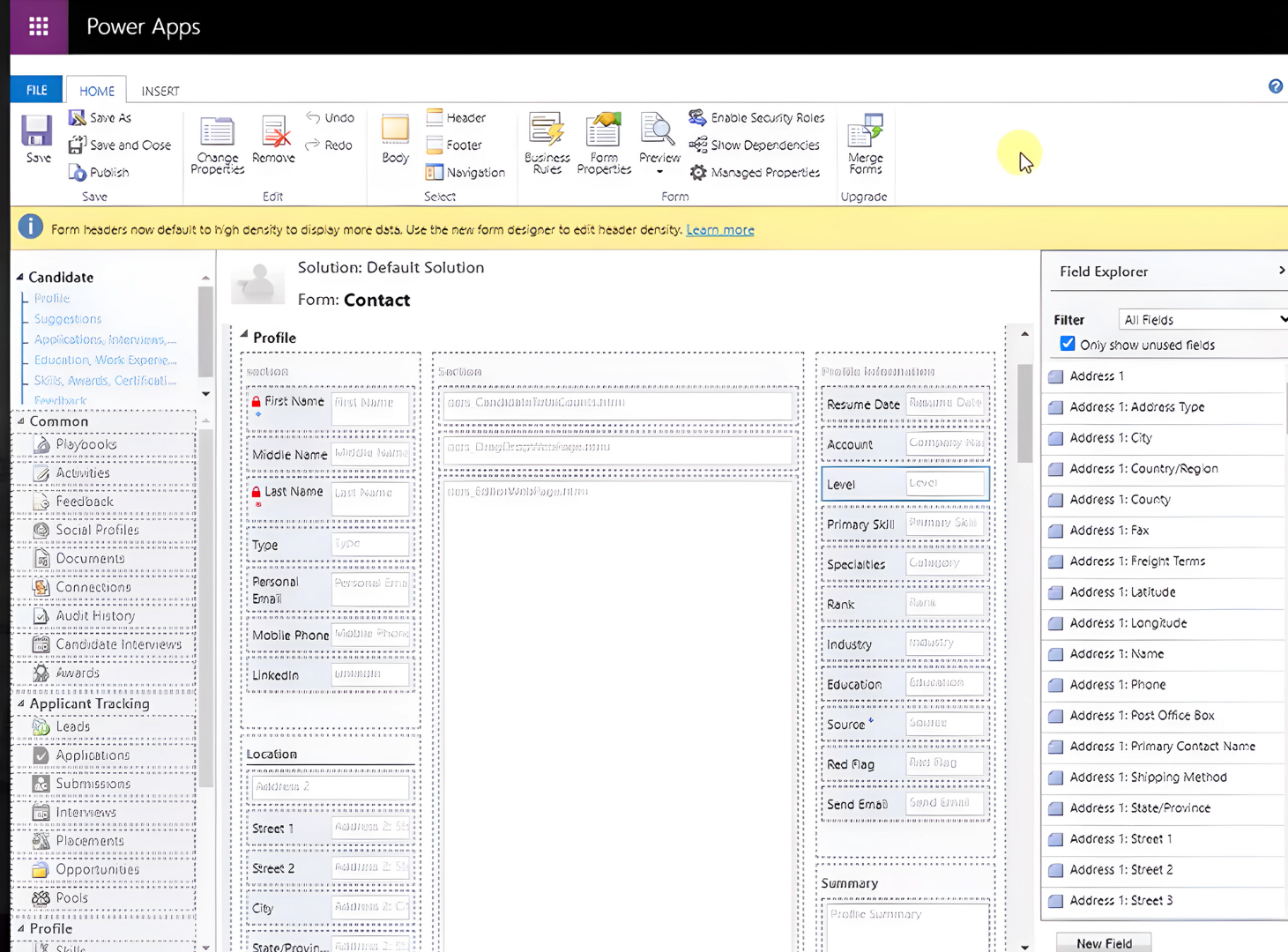Open the app launcher waffle icon
Image resolution: width=1288 pixels, height=952 pixels.
pos(39,26)
